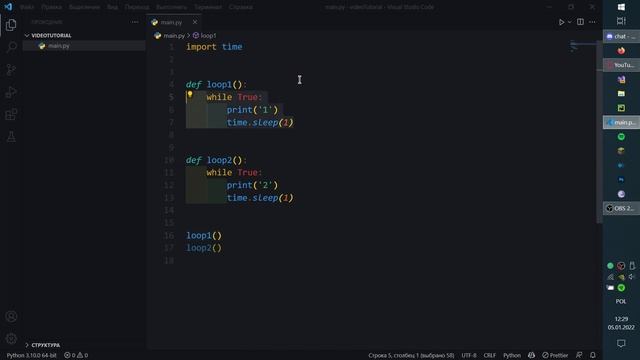Open the Testing flask view

[x=11, y=137]
